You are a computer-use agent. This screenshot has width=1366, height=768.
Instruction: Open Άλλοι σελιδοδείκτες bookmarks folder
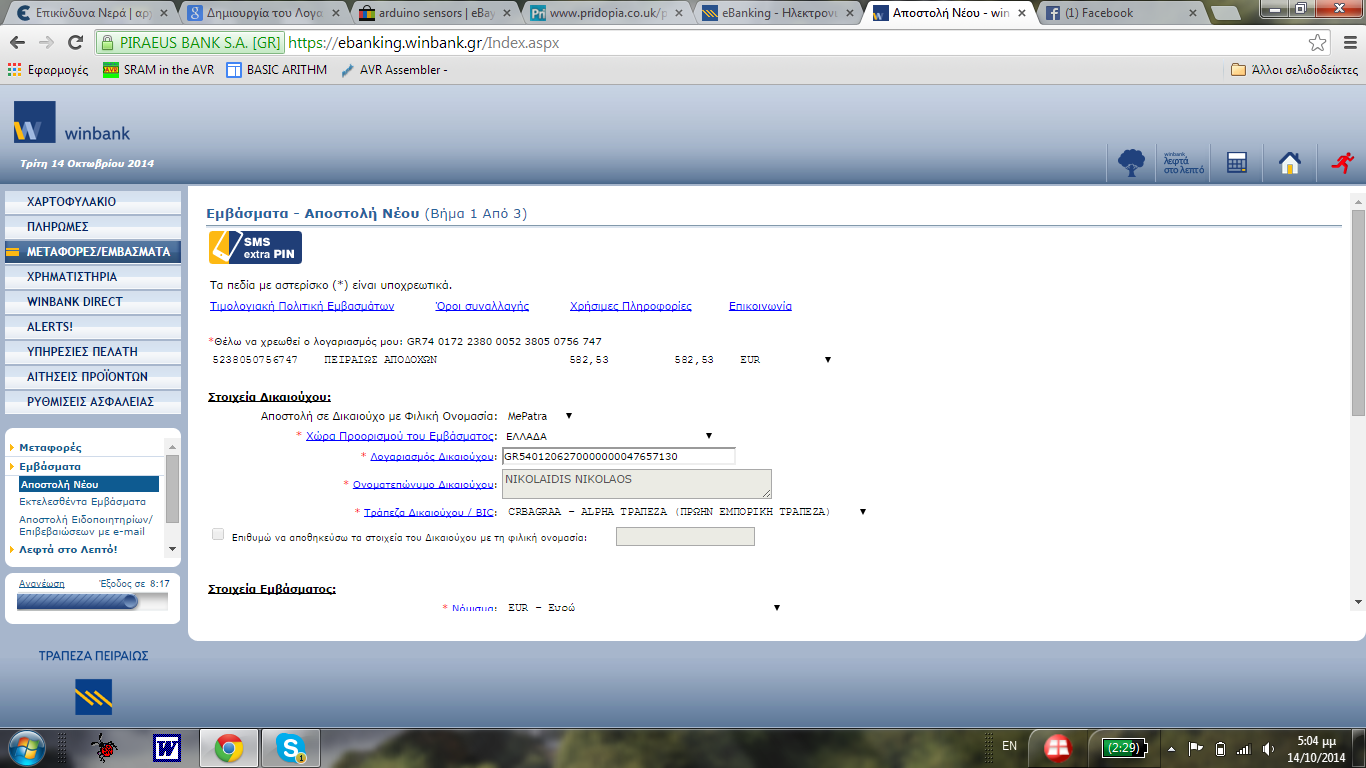point(1294,70)
